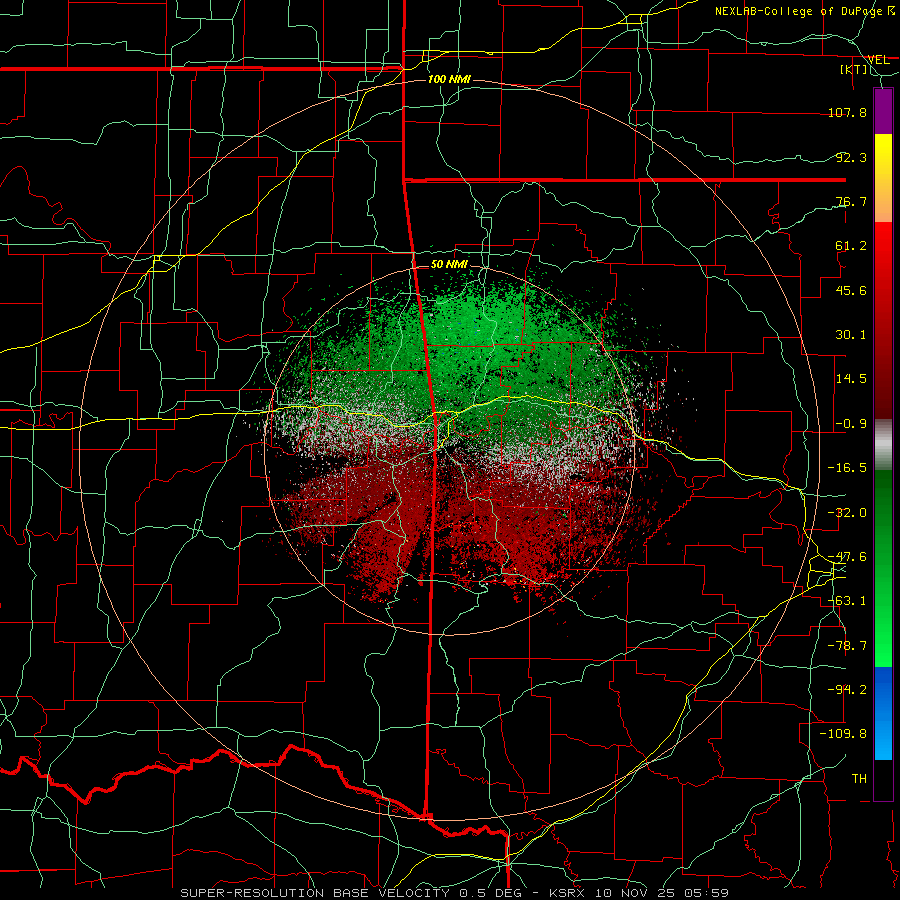This screenshot has height=900, width=900.
Task: Click the -94.2 velocity scale value
Action: [x=847, y=689]
